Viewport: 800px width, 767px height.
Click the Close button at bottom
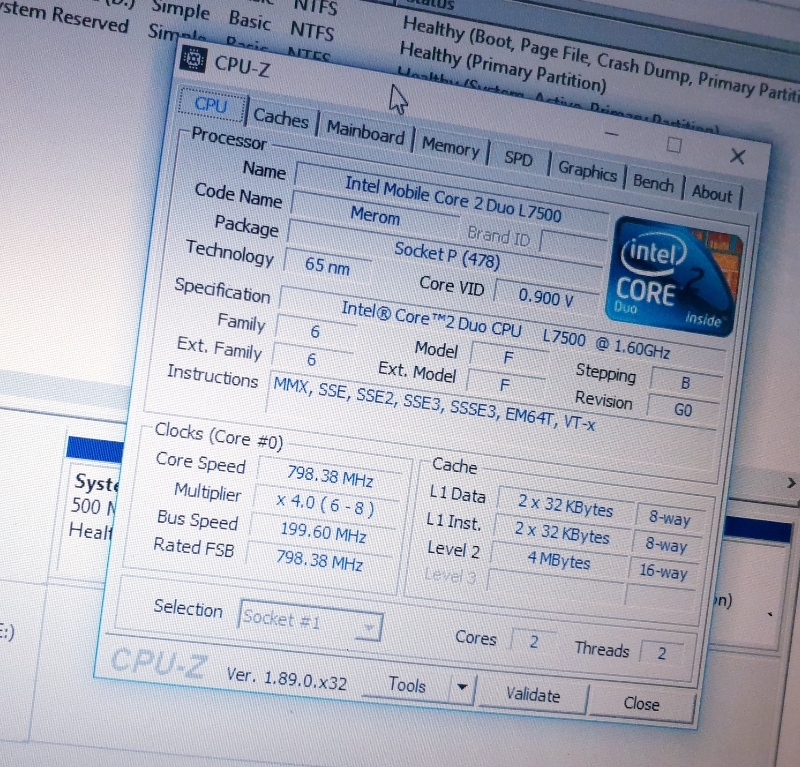click(x=641, y=703)
